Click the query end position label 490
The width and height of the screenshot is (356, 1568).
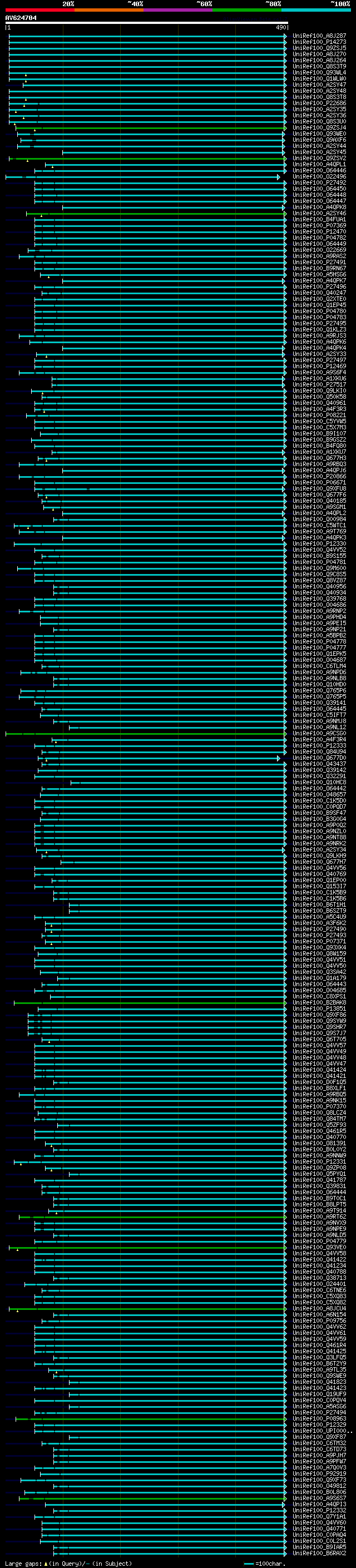pos(280,27)
